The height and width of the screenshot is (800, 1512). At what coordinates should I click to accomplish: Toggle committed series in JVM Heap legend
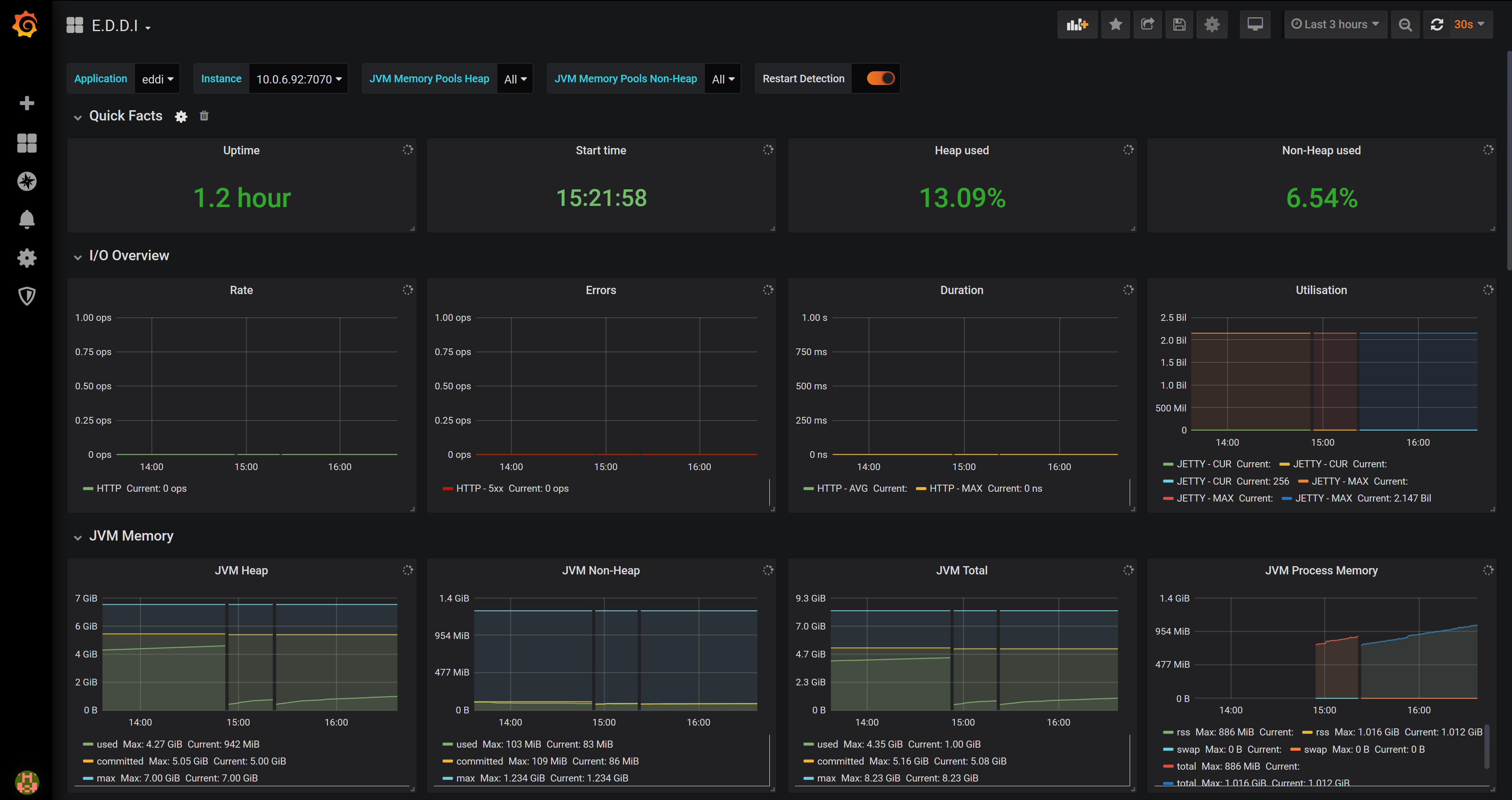[x=120, y=761]
